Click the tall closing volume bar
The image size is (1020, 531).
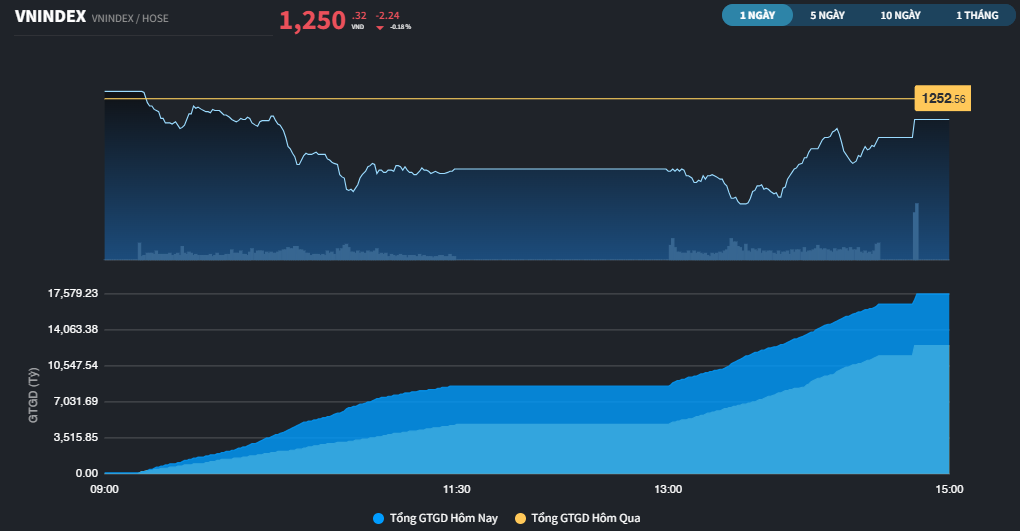(x=917, y=232)
